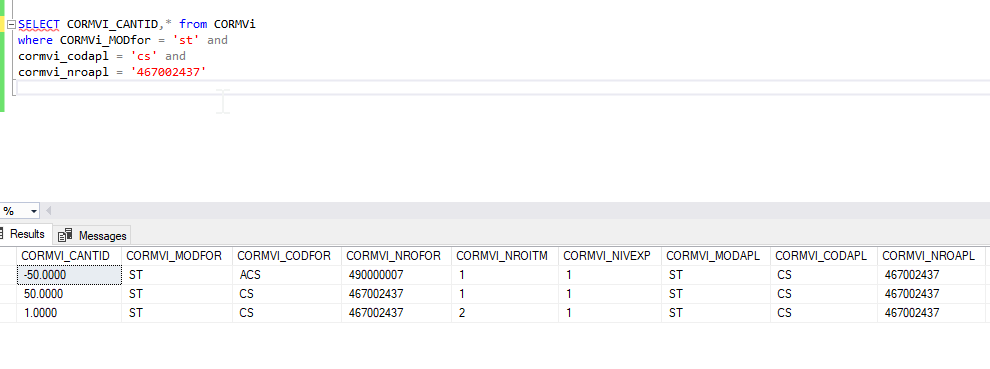Click the 1.0000 cell in row three
The width and height of the screenshot is (990, 369).
pyautogui.click(x=69, y=313)
